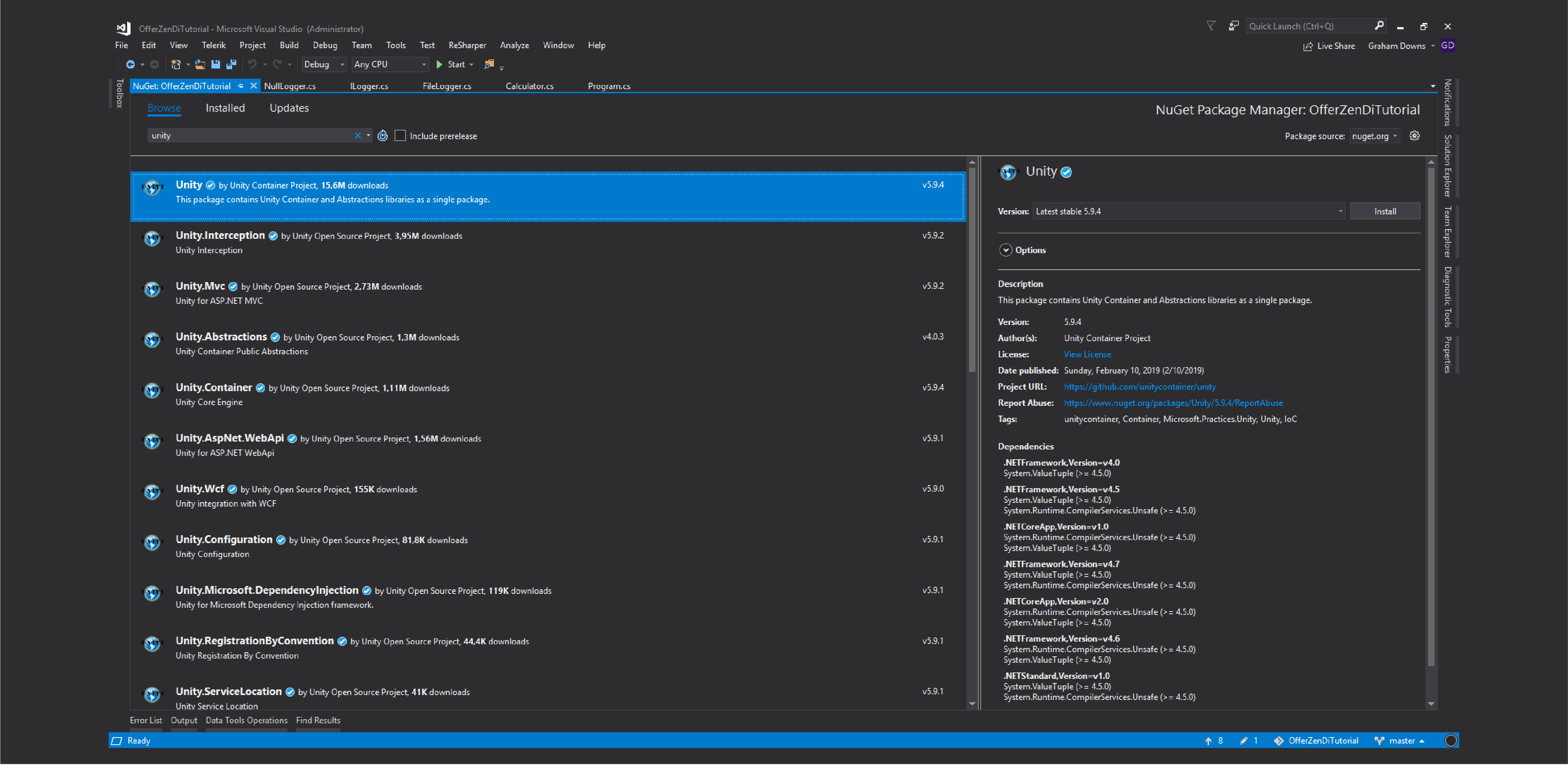Expand the Options section

click(x=1006, y=250)
